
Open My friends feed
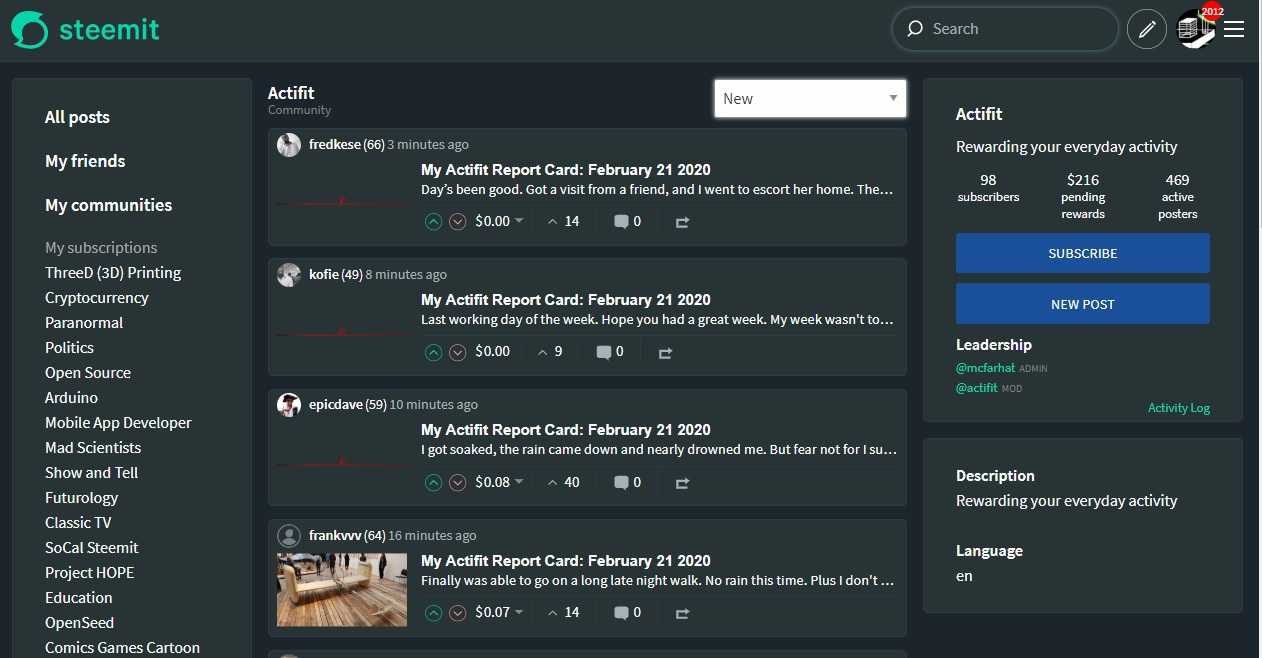[85, 161]
